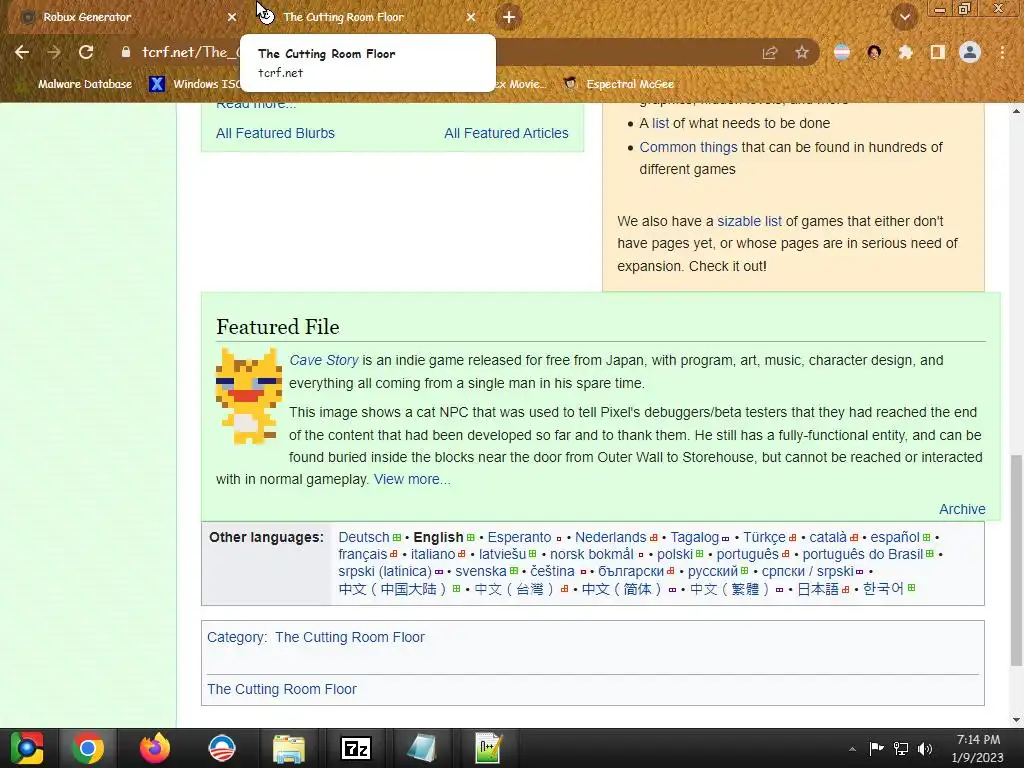Close the Robux Generator tab

pos(232,17)
